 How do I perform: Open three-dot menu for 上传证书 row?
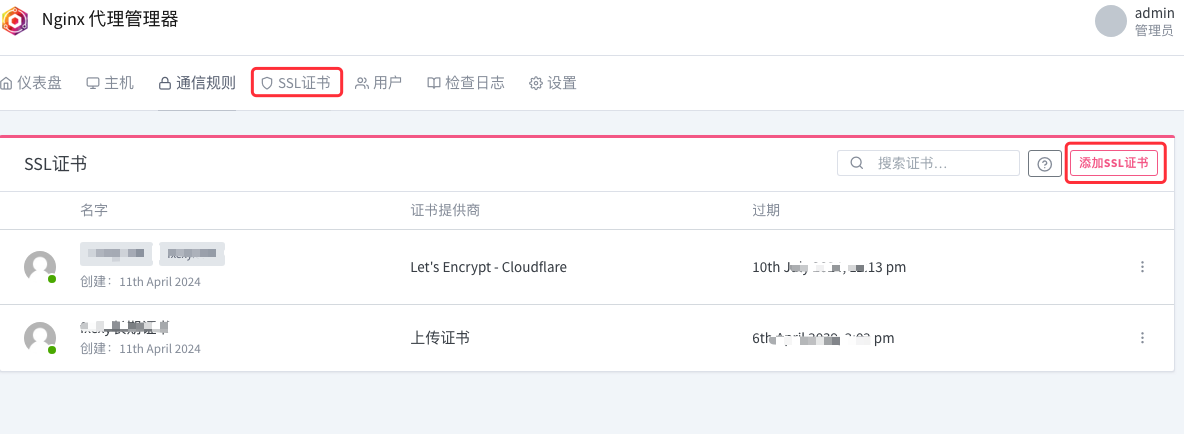pyautogui.click(x=1142, y=337)
